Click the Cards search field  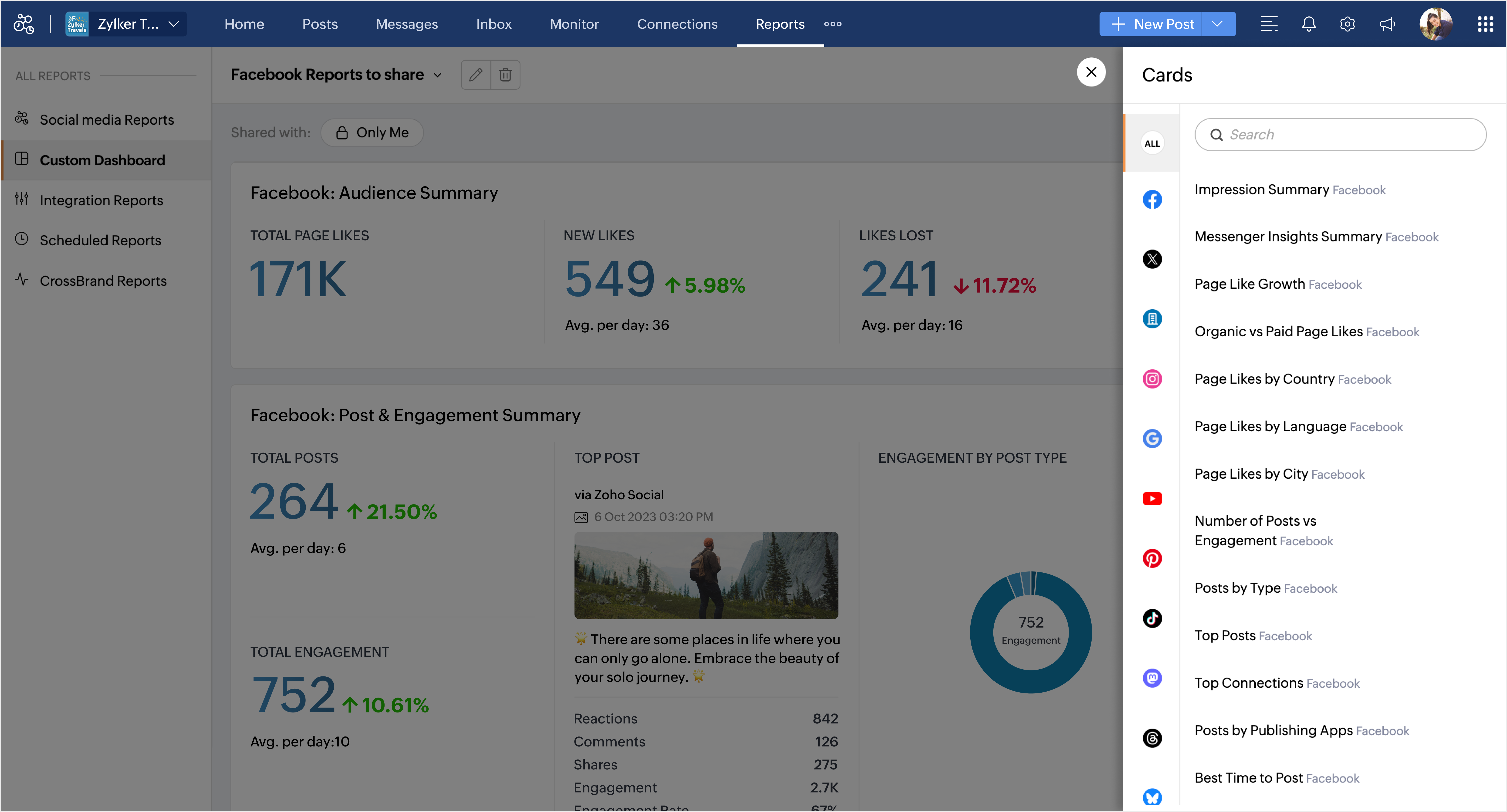pos(1340,135)
